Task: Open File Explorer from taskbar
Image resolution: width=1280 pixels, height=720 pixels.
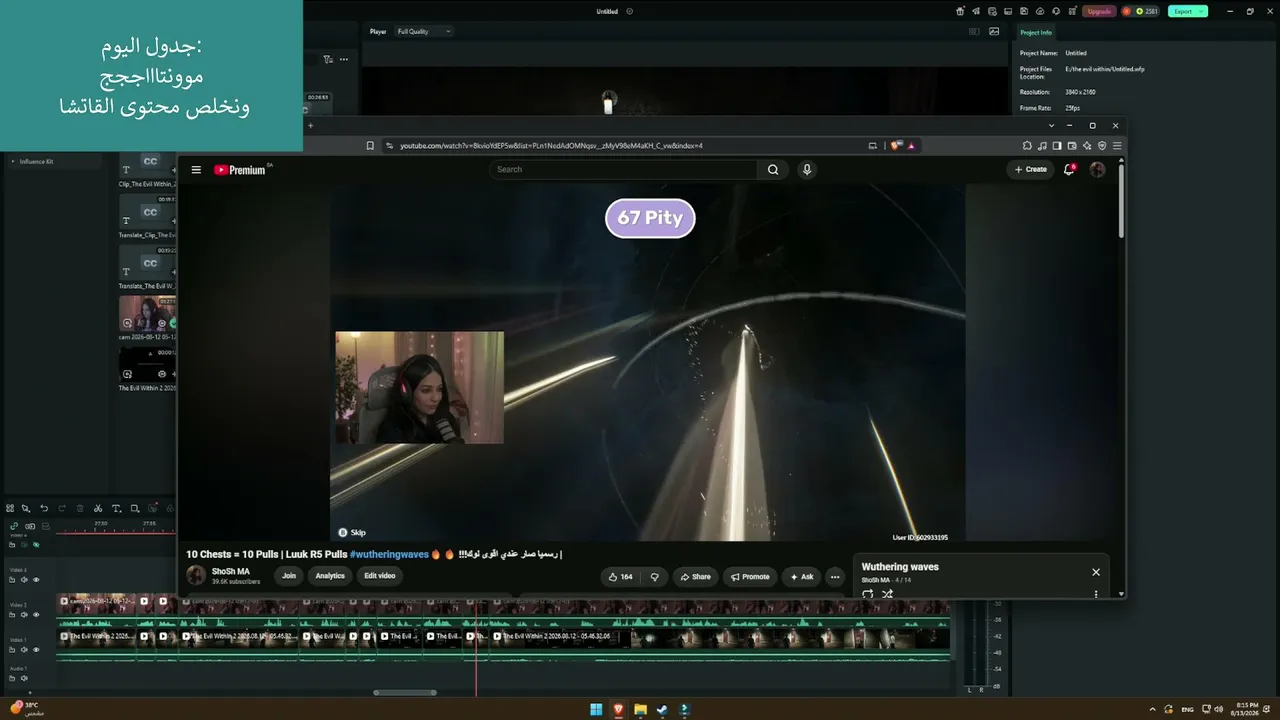Action: [640, 710]
